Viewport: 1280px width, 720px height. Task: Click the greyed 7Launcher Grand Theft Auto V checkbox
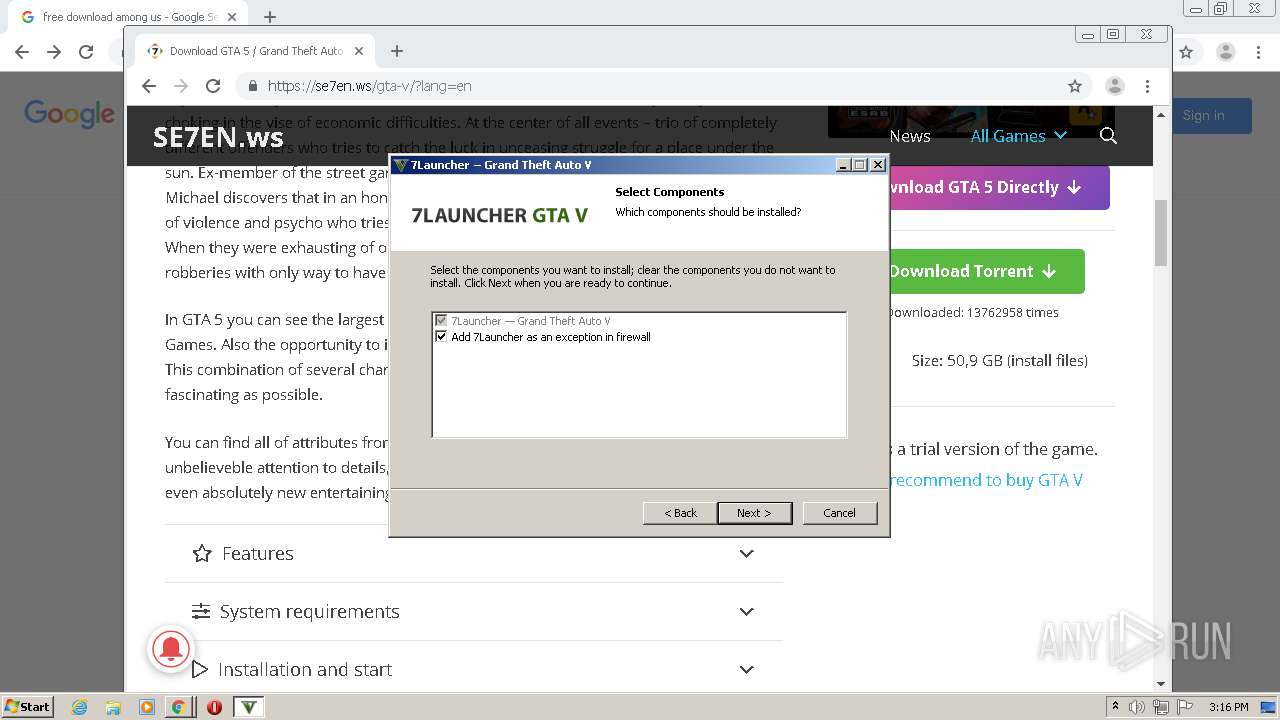(441, 321)
